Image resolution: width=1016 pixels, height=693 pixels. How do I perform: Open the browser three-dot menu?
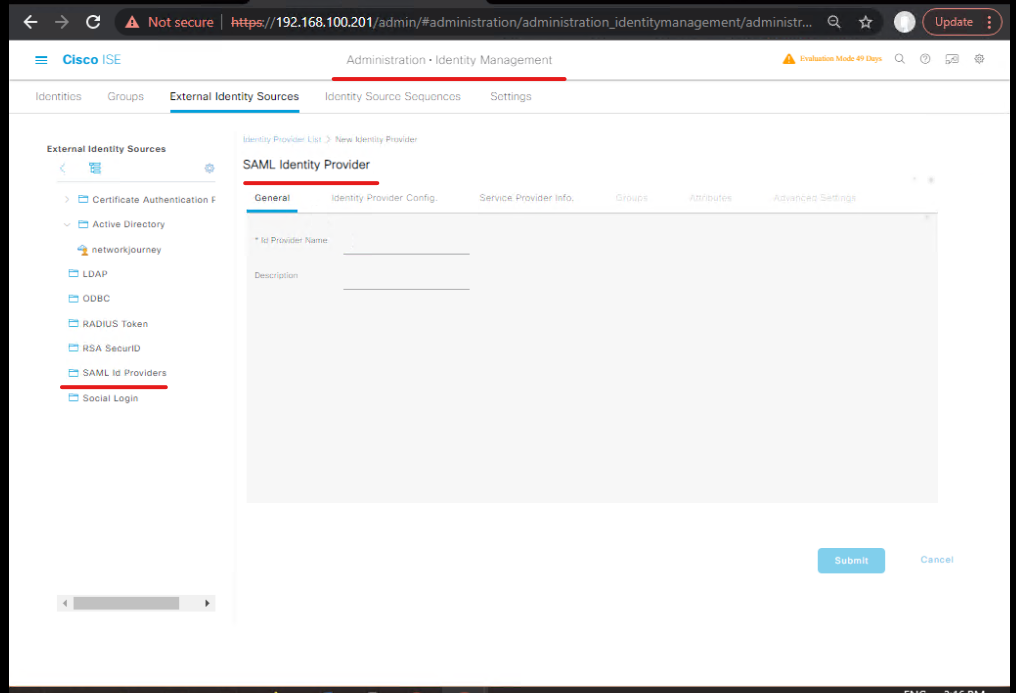(x=989, y=22)
